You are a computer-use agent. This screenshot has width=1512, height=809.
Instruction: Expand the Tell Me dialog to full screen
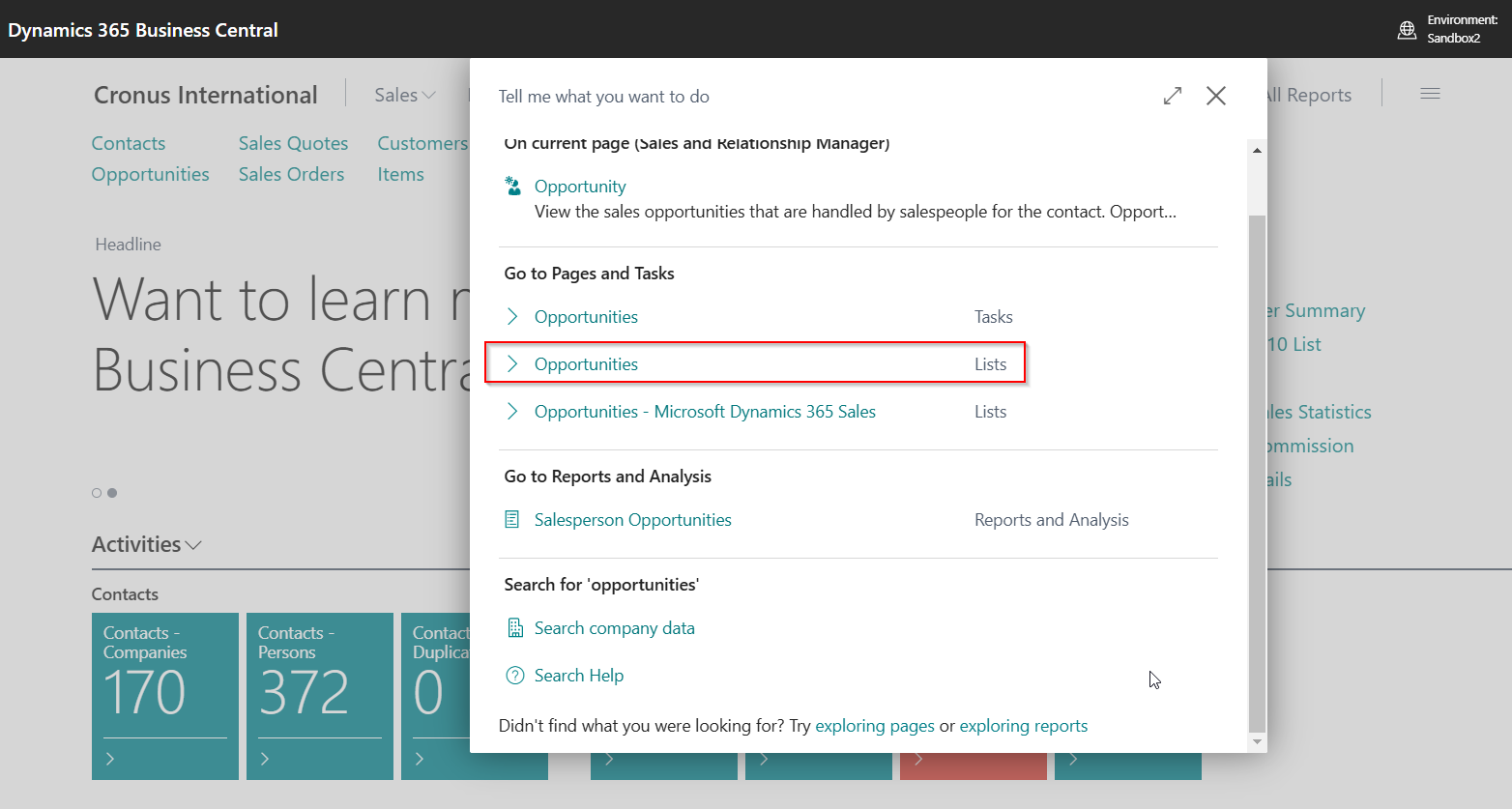1173,96
